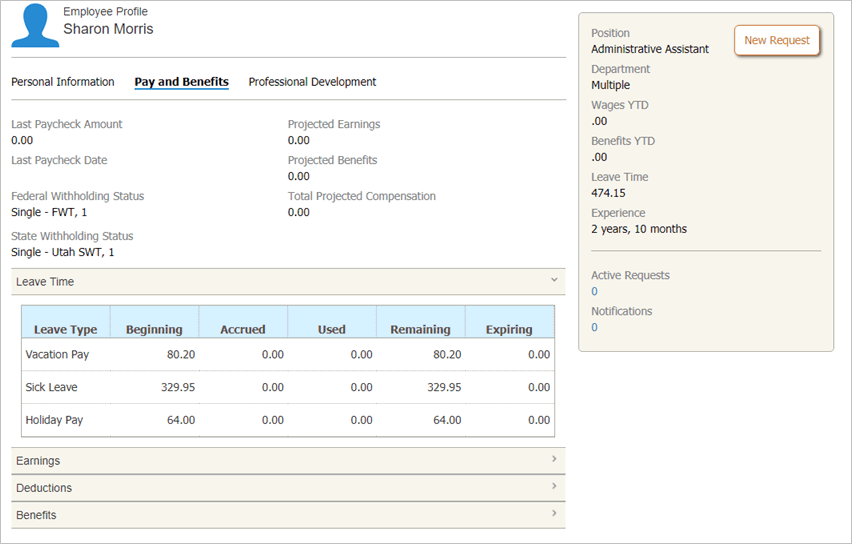This screenshot has height=544, width=852.
Task: Click the Used column header
Action: coord(331,329)
